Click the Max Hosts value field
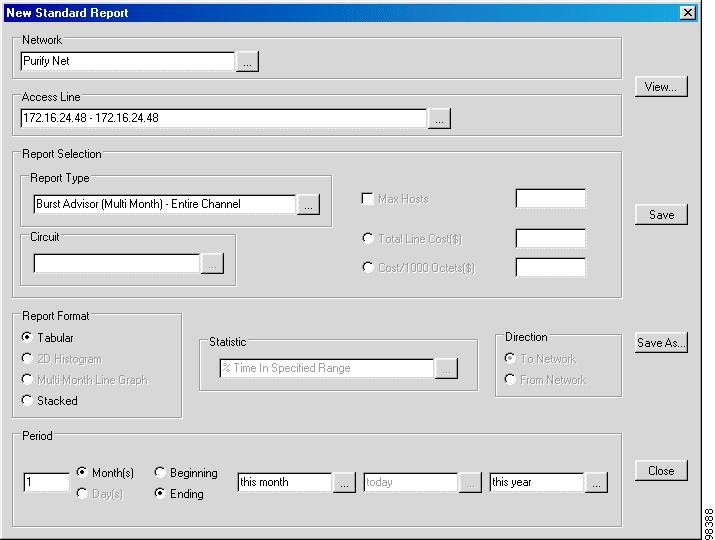Viewport: 715px width, 540px height. (x=550, y=198)
